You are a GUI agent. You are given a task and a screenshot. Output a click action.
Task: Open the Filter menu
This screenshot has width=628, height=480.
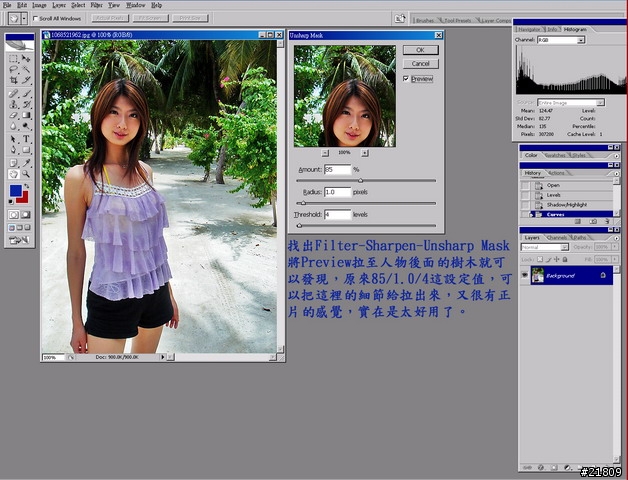click(97, 5)
